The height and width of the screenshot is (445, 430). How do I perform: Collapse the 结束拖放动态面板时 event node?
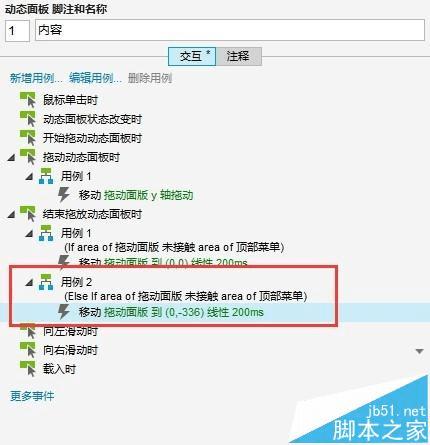click(11, 214)
